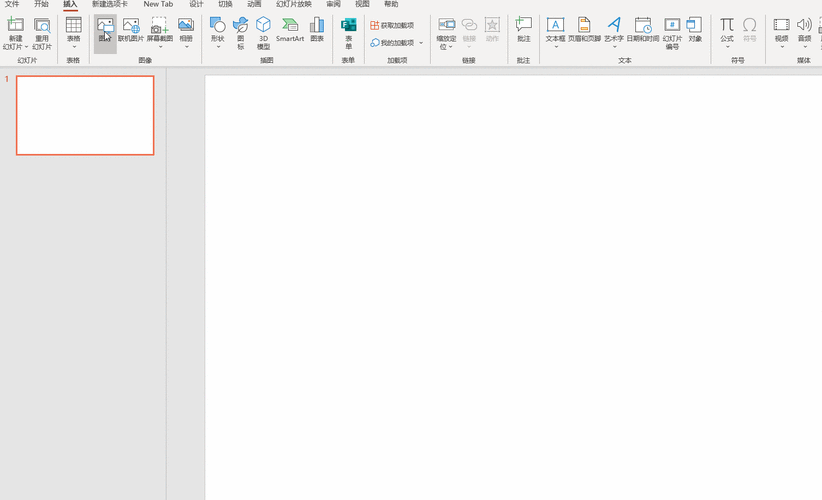Click 幻灯片编号 (Slide Number) icon
The width and height of the screenshot is (822, 500).
(672, 24)
